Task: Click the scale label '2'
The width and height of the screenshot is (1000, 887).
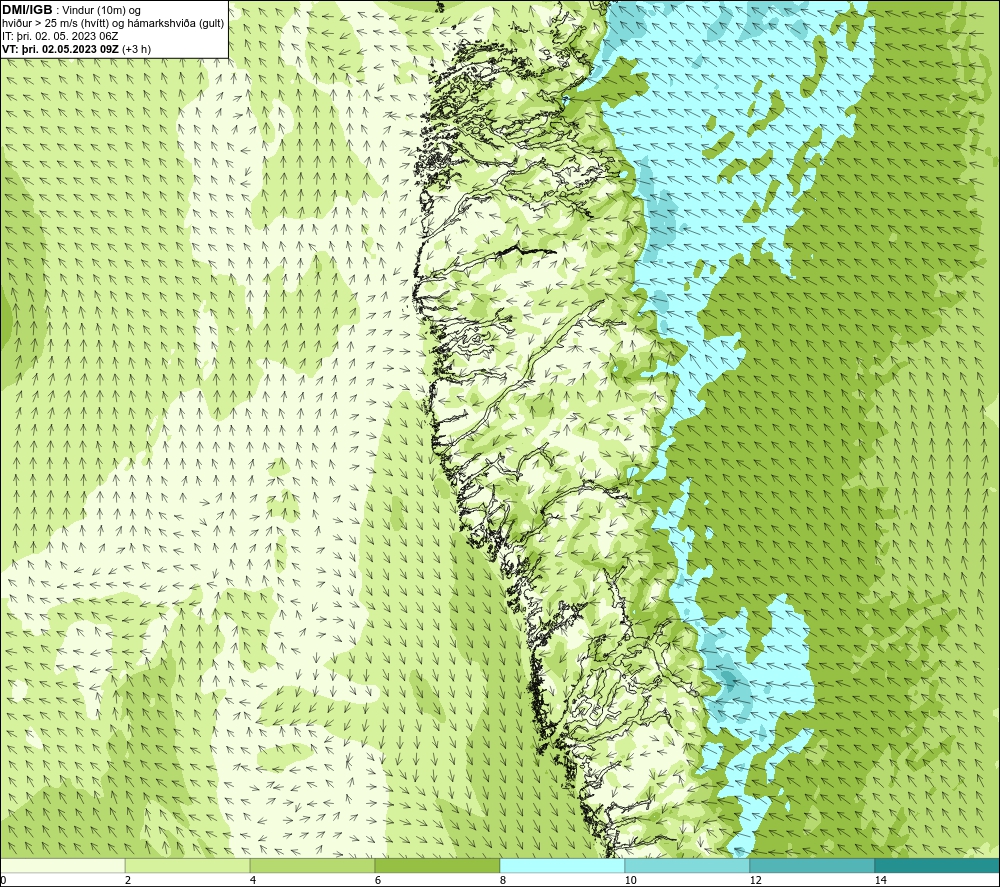Action: click(128, 880)
